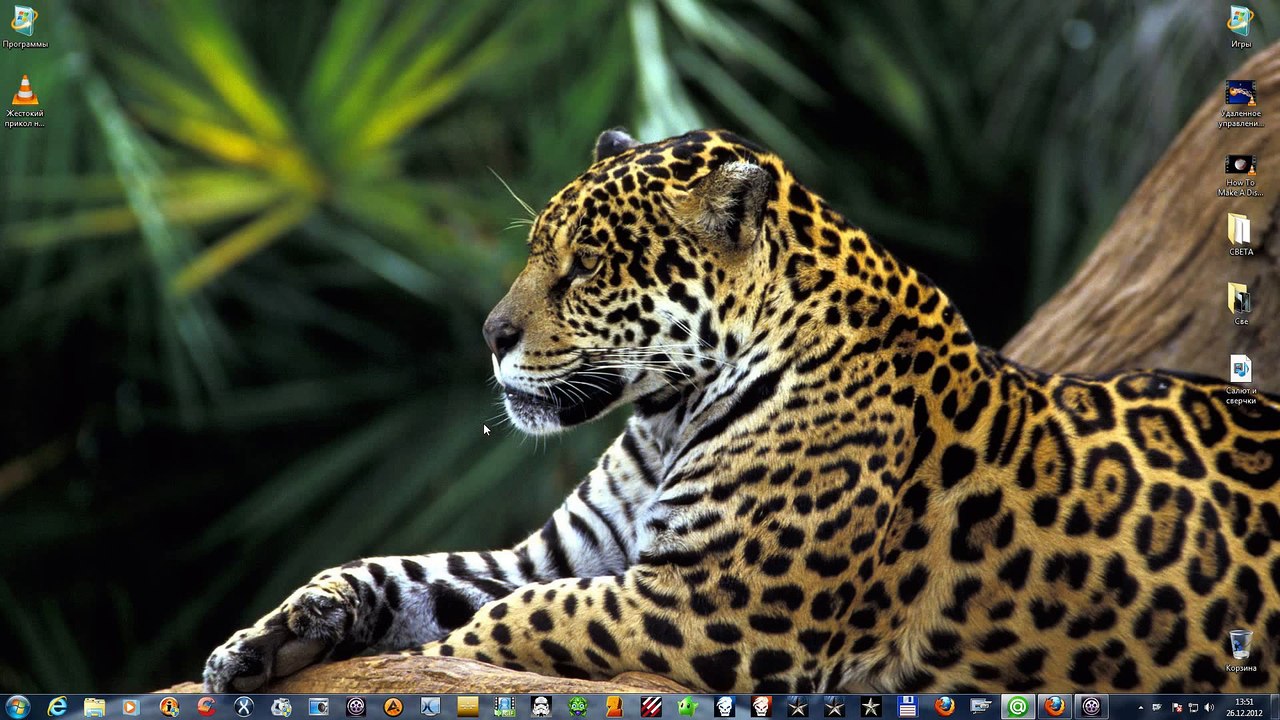The image size is (1280, 720).
Task: Open Windows Explorer folder on taskbar
Action: pyautogui.click(x=94, y=707)
